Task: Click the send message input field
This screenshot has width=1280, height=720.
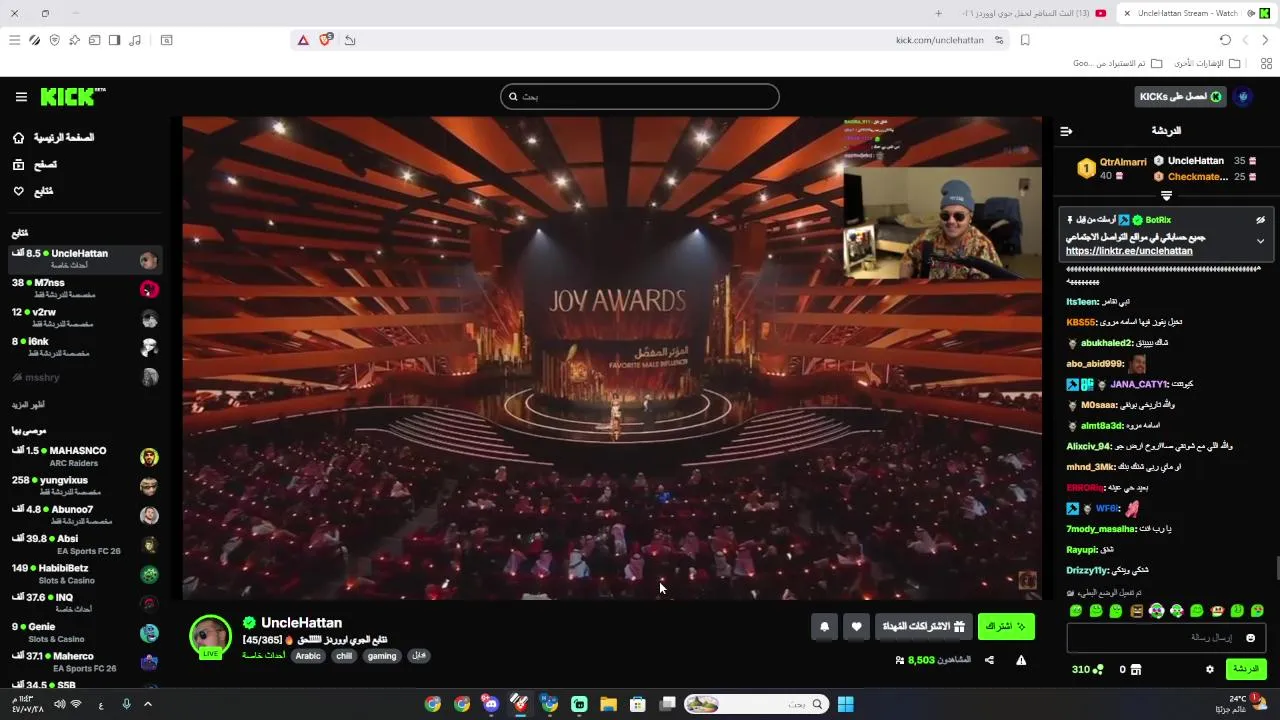Action: 1166,638
